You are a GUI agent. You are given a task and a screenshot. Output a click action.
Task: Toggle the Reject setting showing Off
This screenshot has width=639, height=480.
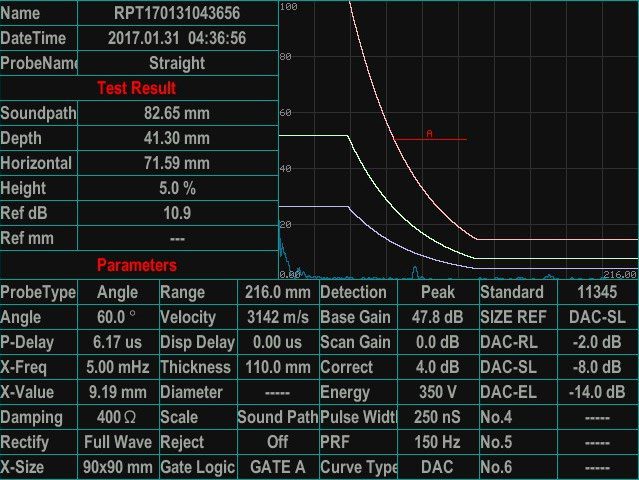coord(277,442)
